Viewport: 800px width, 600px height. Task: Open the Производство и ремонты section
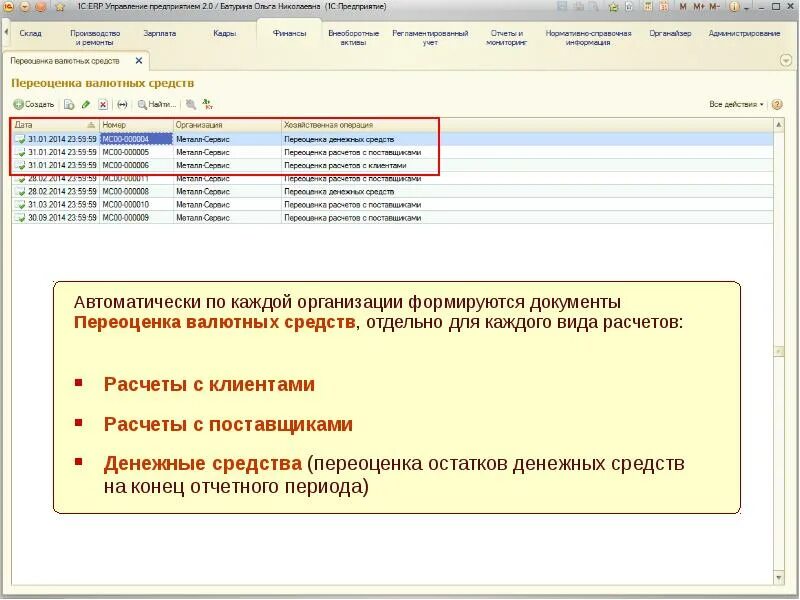pos(95,38)
